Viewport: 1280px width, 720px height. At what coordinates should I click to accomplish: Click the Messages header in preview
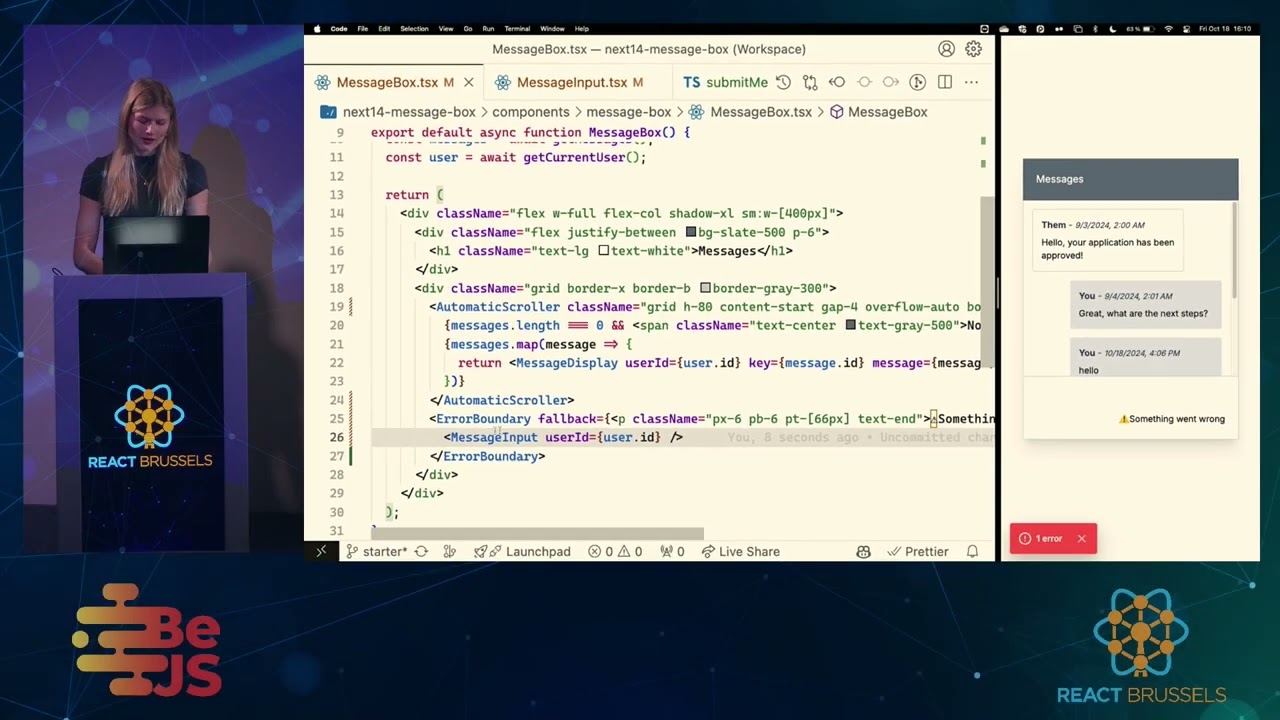coord(1130,179)
